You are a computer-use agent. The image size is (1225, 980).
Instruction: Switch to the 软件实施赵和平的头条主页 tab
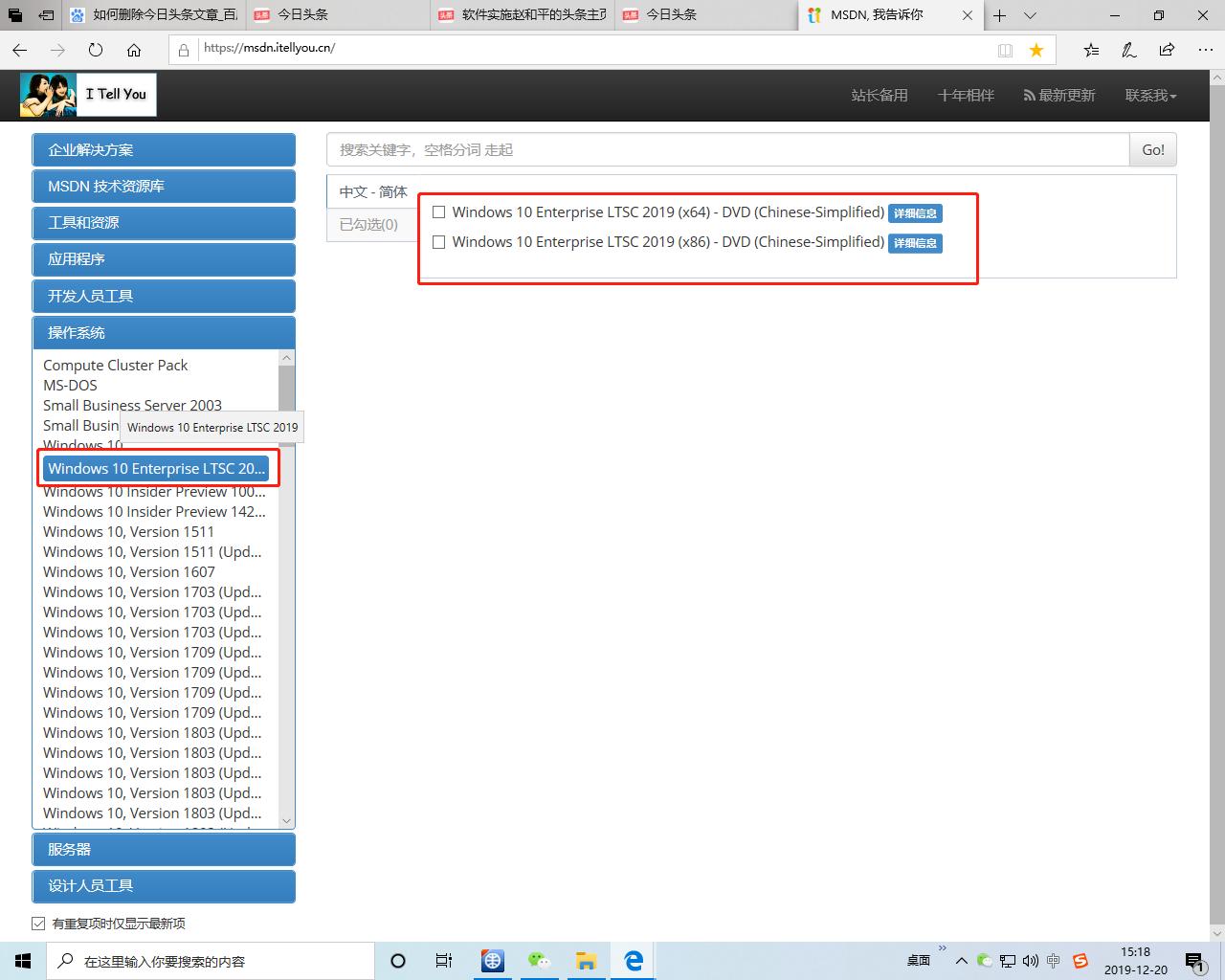tap(522, 15)
